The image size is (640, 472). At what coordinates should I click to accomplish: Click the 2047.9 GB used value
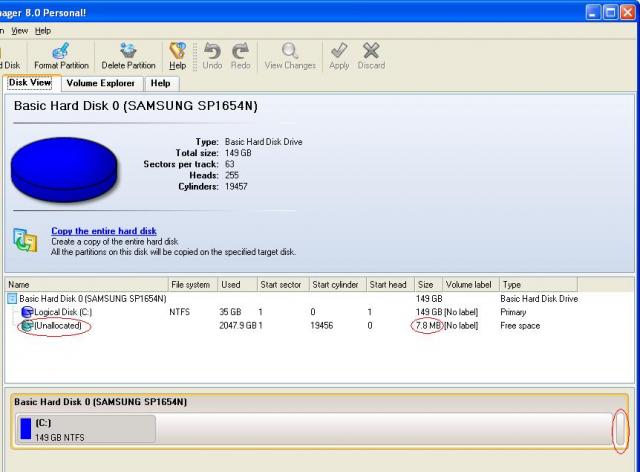pyautogui.click(x=238, y=325)
